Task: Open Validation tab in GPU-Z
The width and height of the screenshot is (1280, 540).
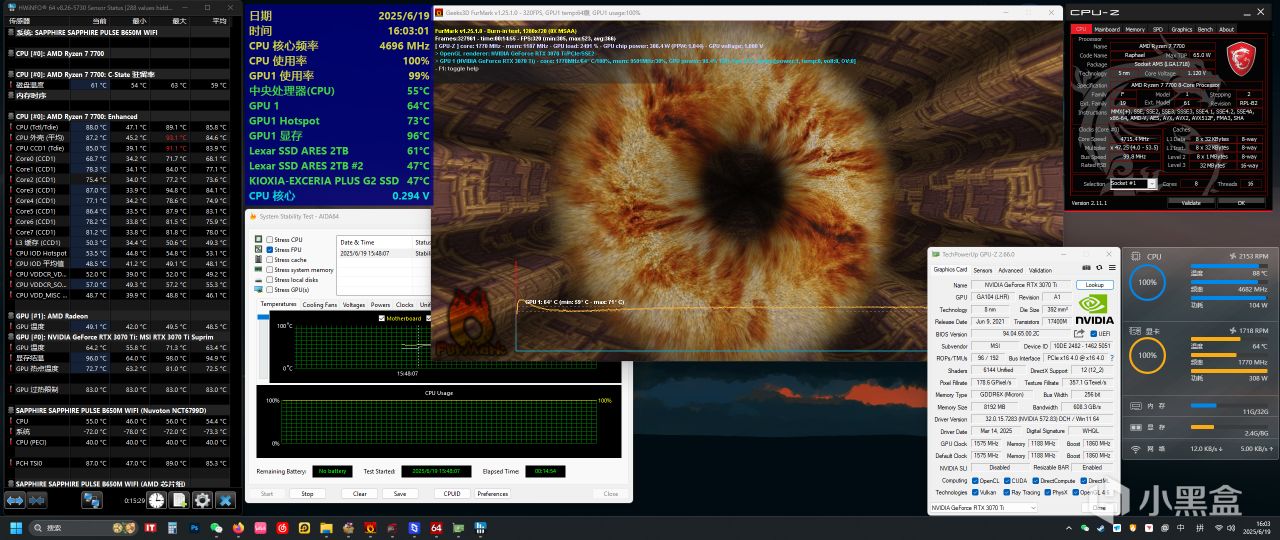Action: 1040,270
